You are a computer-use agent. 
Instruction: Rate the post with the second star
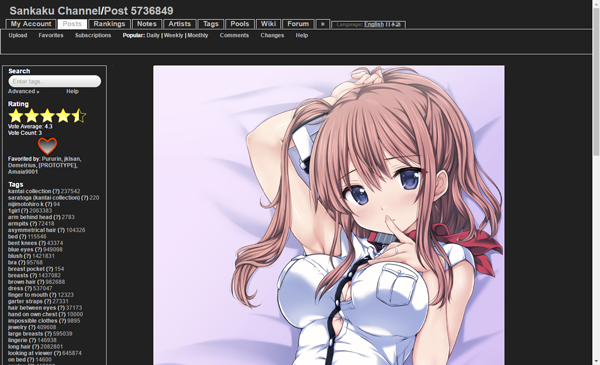(x=32, y=116)
